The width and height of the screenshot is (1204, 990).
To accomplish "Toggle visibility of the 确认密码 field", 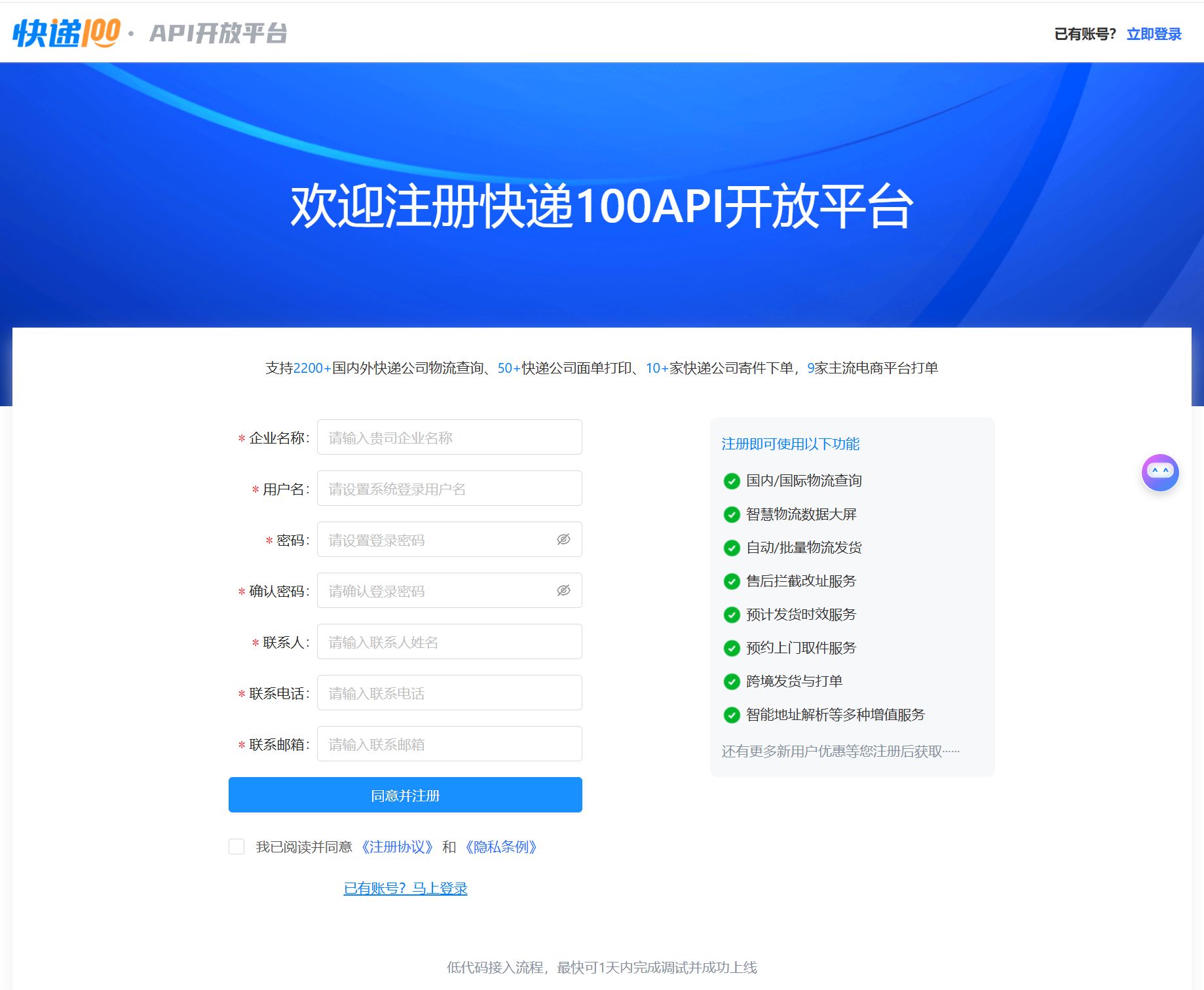I will coord(563,590).
